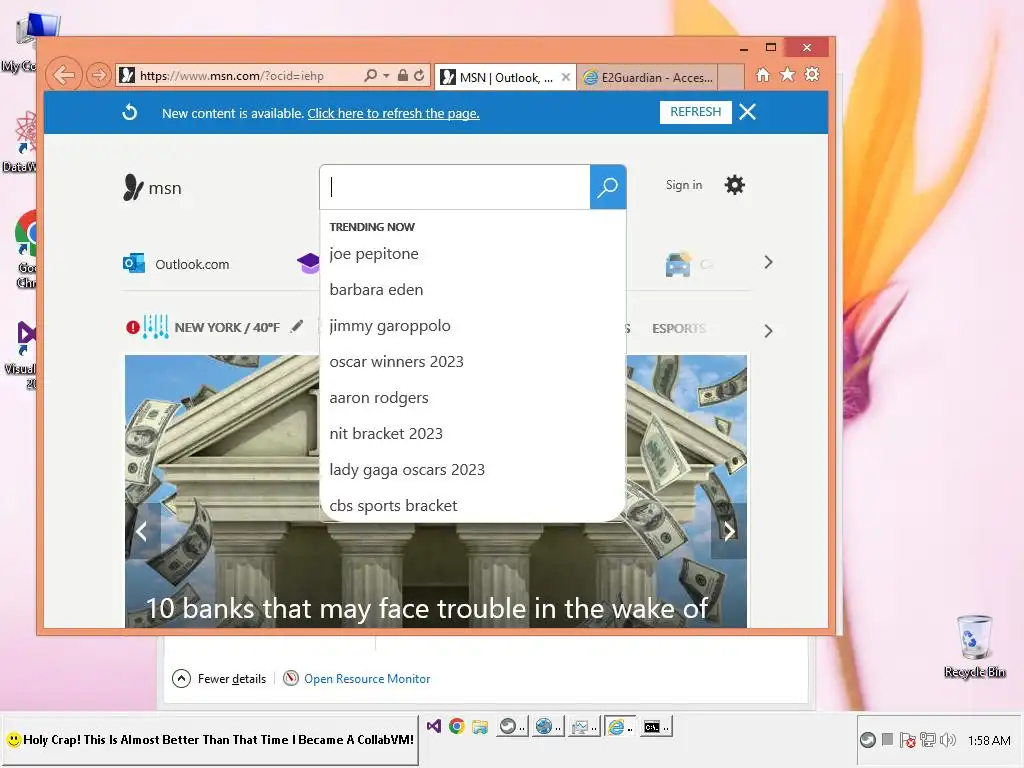1024x768 pixels.
Task: Open the Outlook.com shortcut
Action: tap(176, 264)
